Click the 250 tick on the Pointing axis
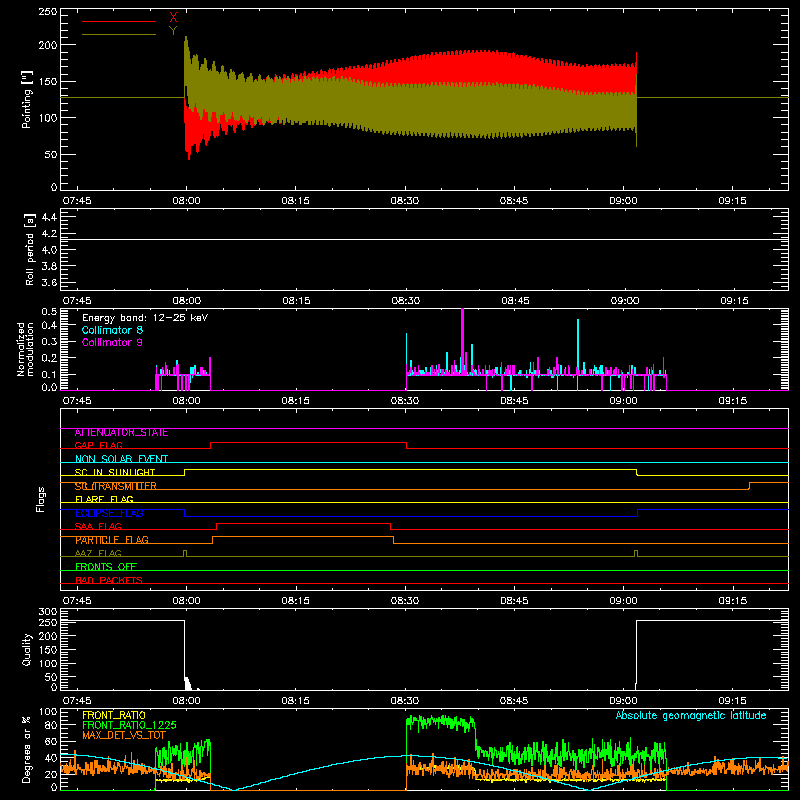Image resolution: width=800 pixels, height=800 pixels. pyautogui.click(x=47, y=11)
